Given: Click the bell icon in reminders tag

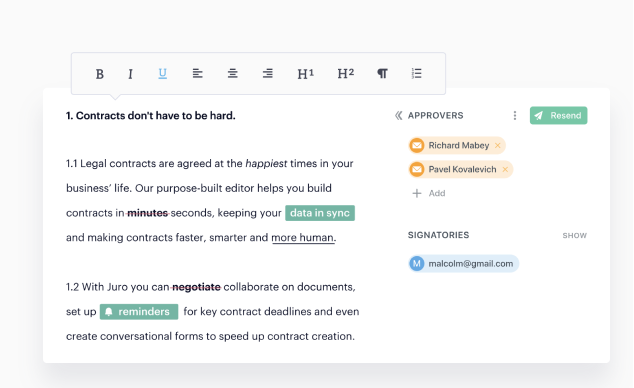Looking at the screenshot, I should (109, 312).
